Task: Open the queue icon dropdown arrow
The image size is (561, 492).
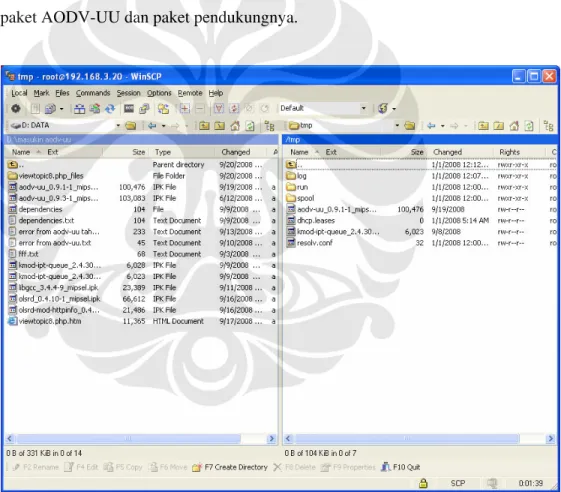Action: pos(62,108)
